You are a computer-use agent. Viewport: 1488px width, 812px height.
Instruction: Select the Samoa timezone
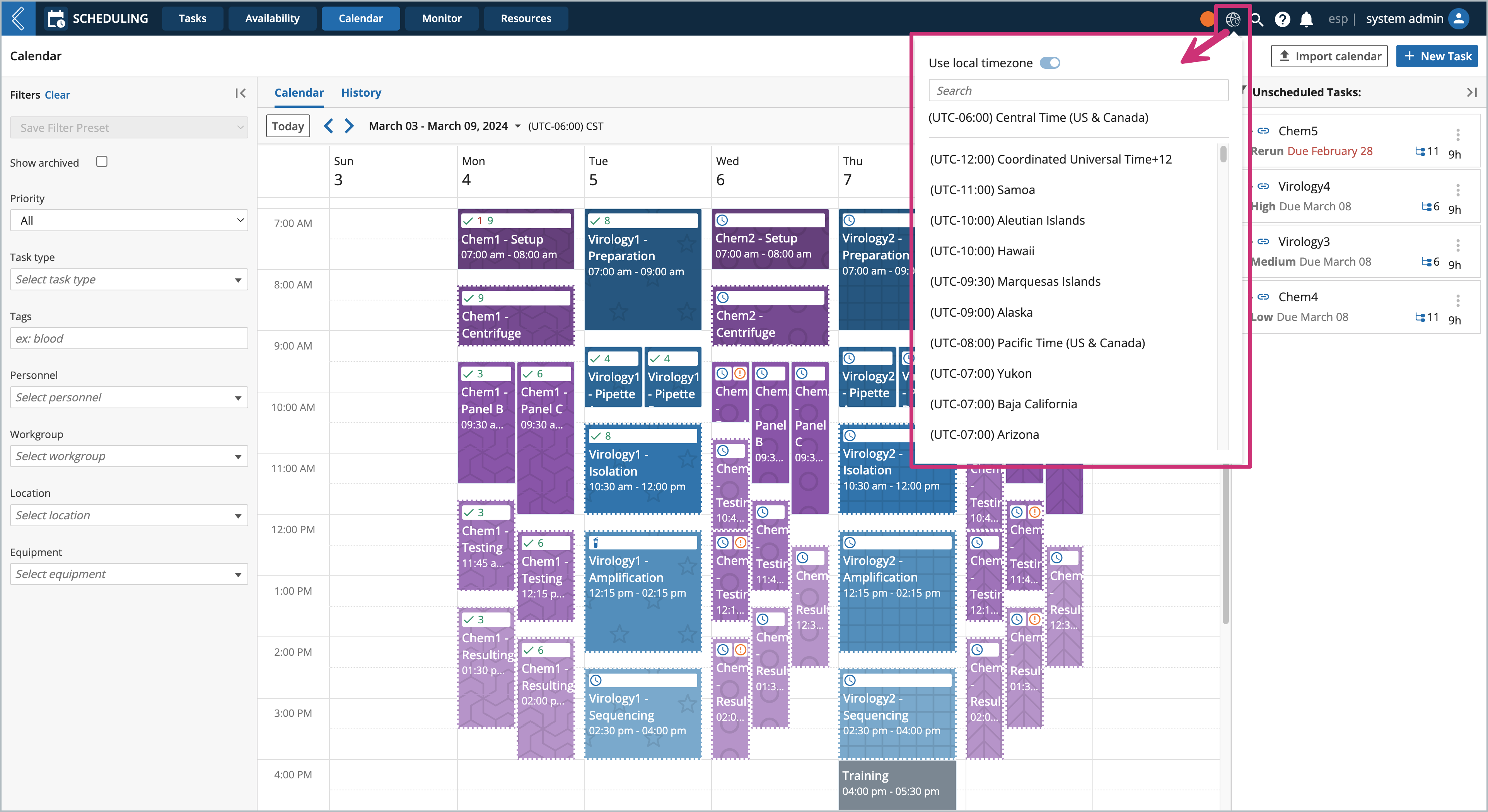tap(983, 190)
